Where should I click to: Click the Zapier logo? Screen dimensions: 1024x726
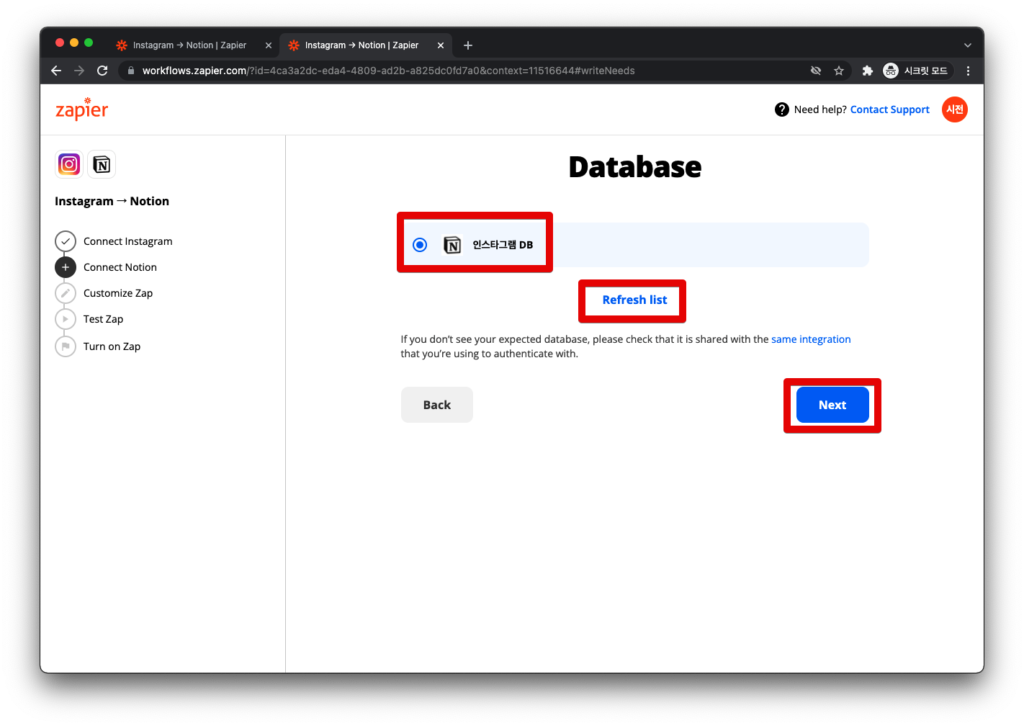pos(82,109)
